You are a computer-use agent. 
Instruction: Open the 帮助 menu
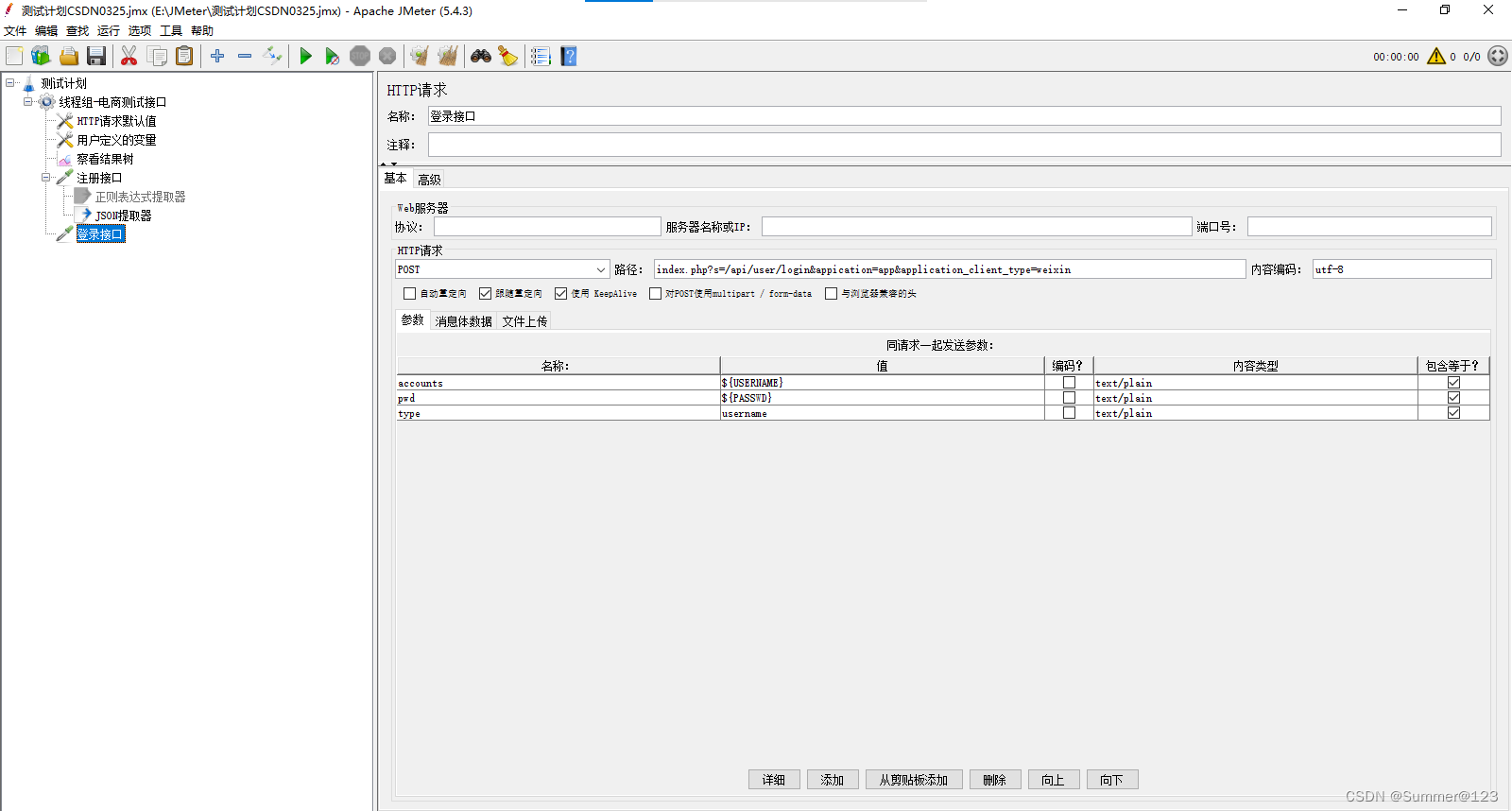pos(202,31)
